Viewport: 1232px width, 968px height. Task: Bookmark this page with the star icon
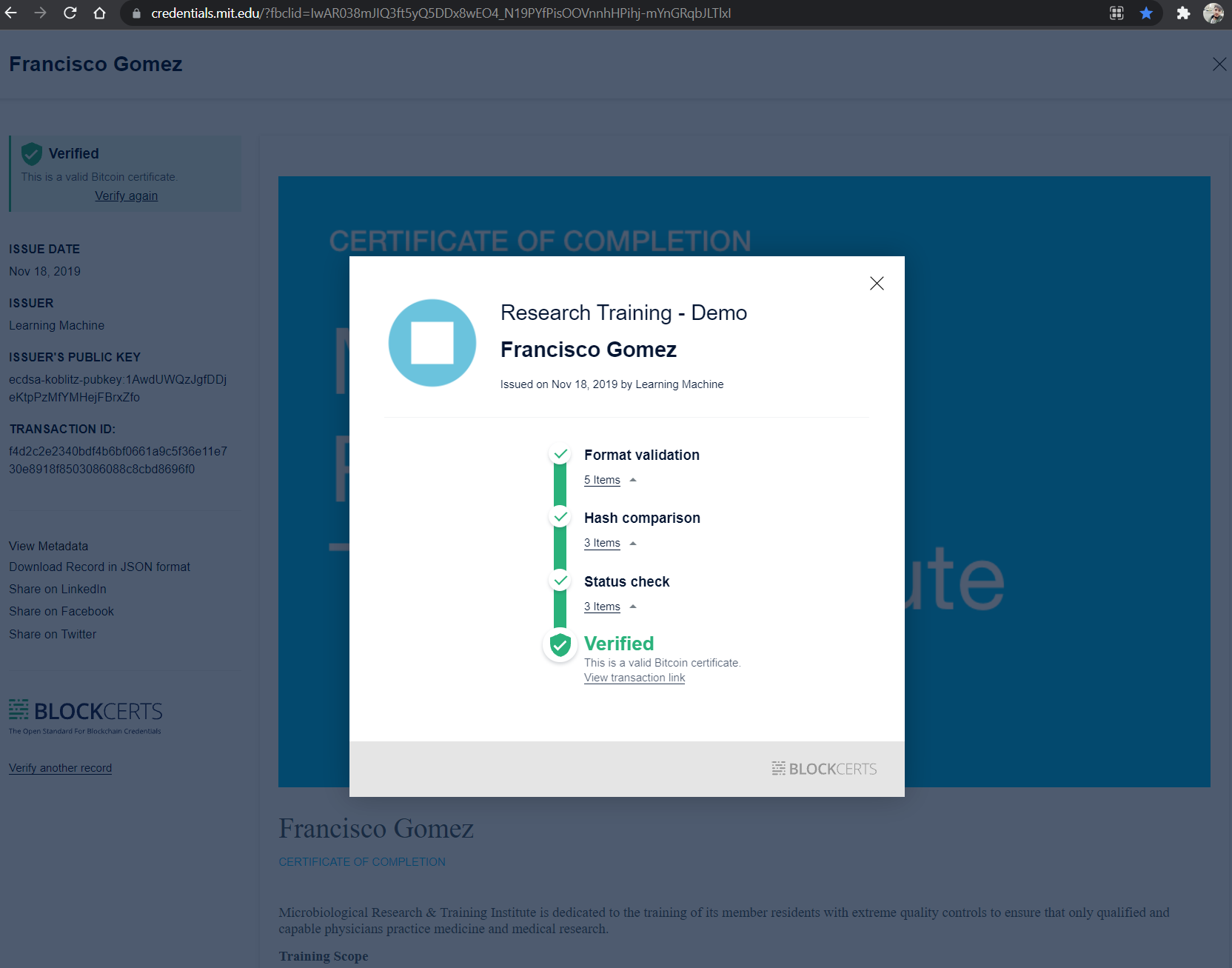point(1146,13)
